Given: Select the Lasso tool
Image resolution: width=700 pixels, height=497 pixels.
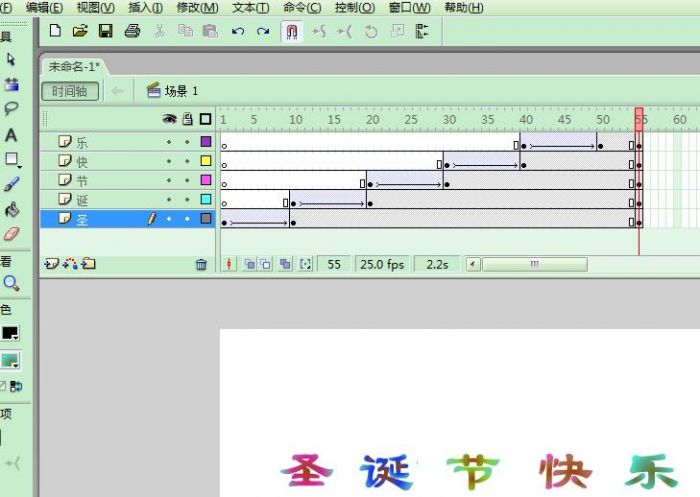Looking at the screenshot, I should (11, 109).
